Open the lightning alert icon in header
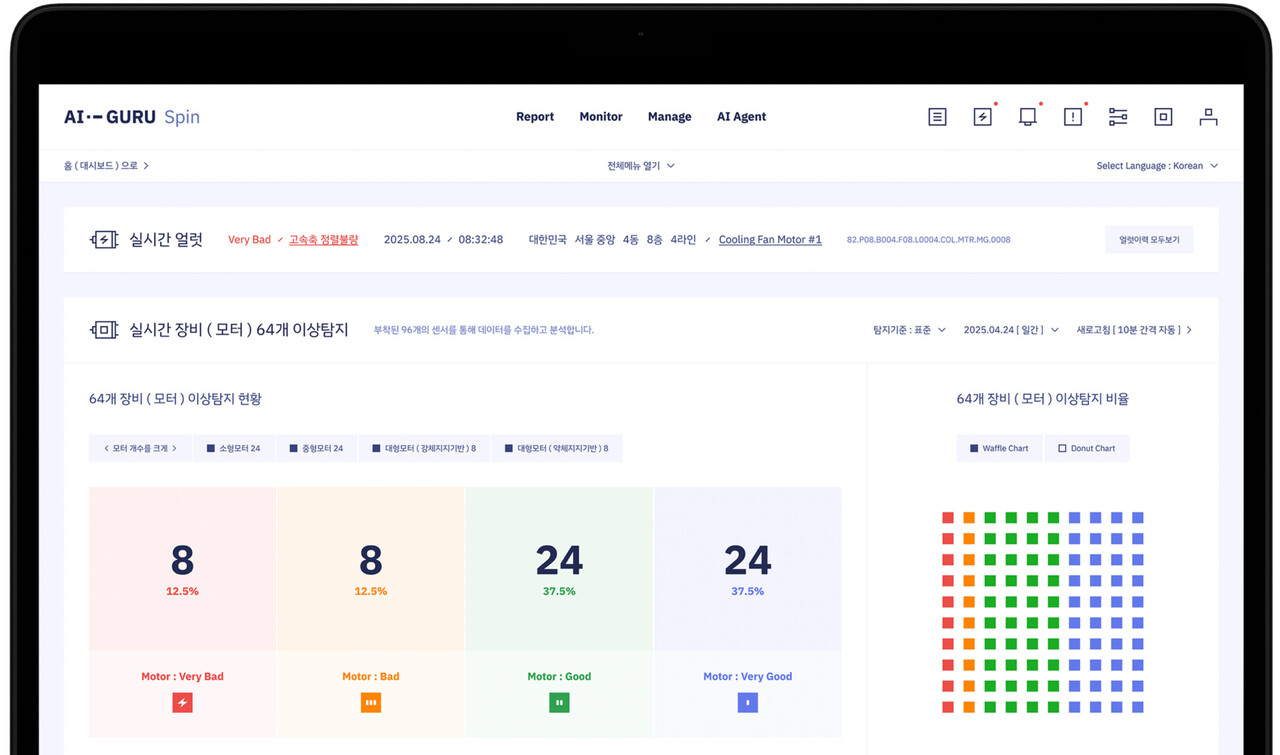The width and height of the screenshot is (1280, 755). pyautogui.click(x=982, y=117)
